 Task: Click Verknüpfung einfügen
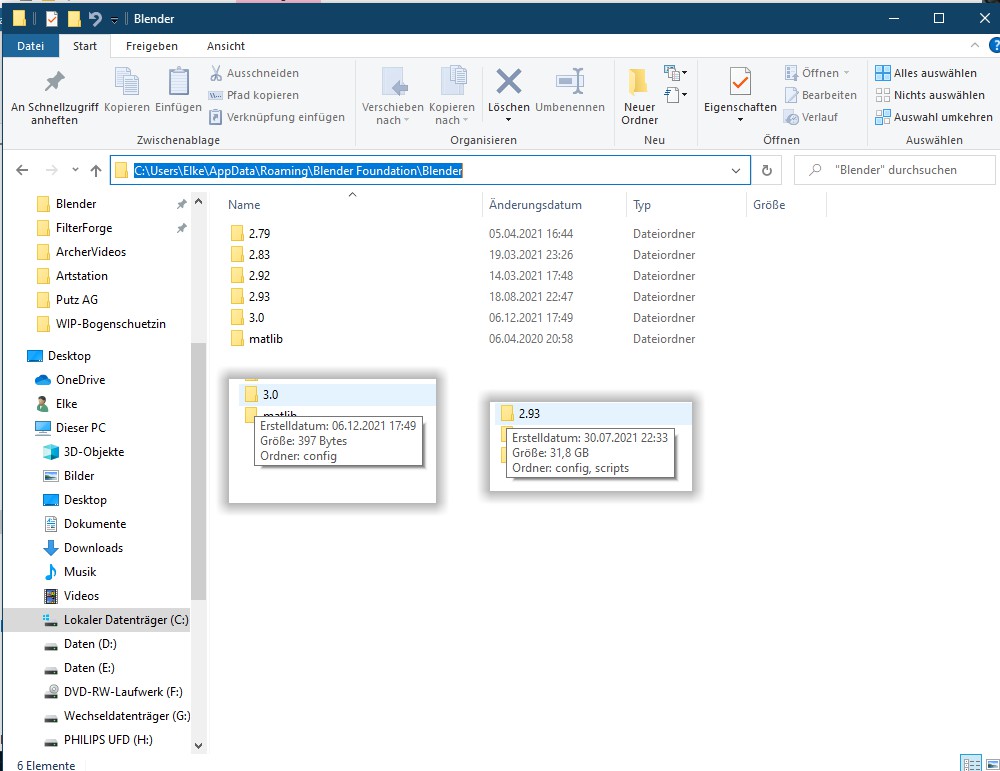pos(278,117)
